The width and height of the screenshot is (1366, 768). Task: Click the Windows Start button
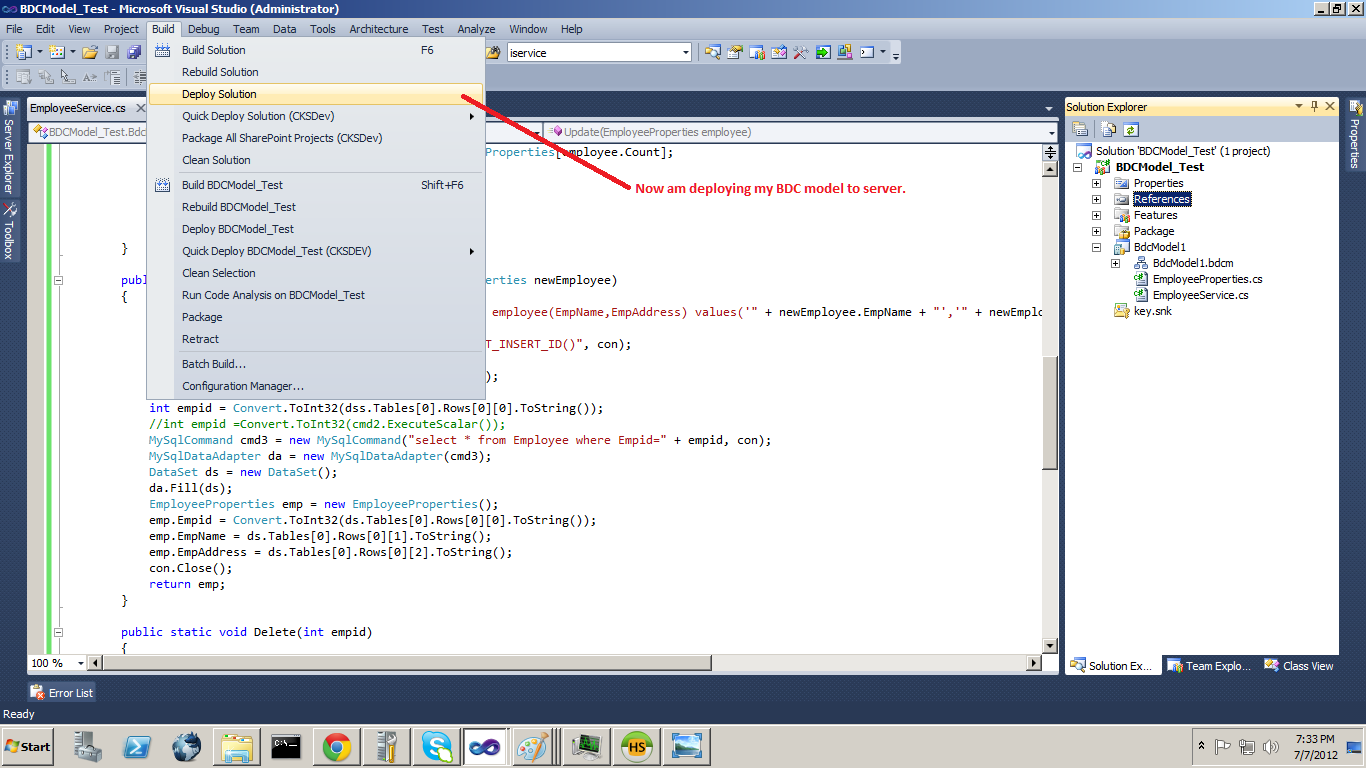pyautogui.click(x=28, y=746)
